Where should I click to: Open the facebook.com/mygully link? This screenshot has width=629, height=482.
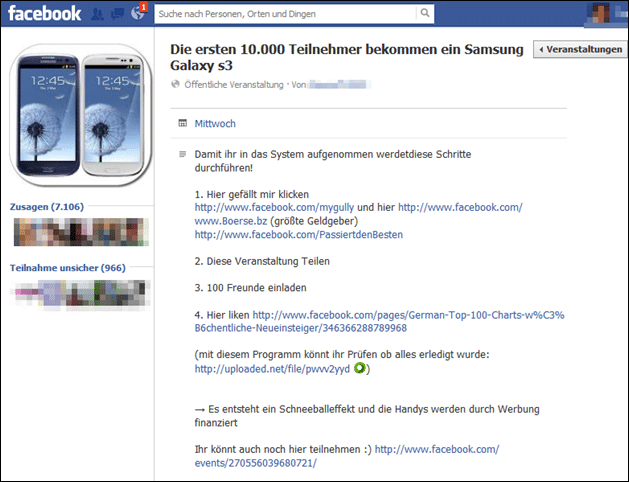tap(274, 207)
